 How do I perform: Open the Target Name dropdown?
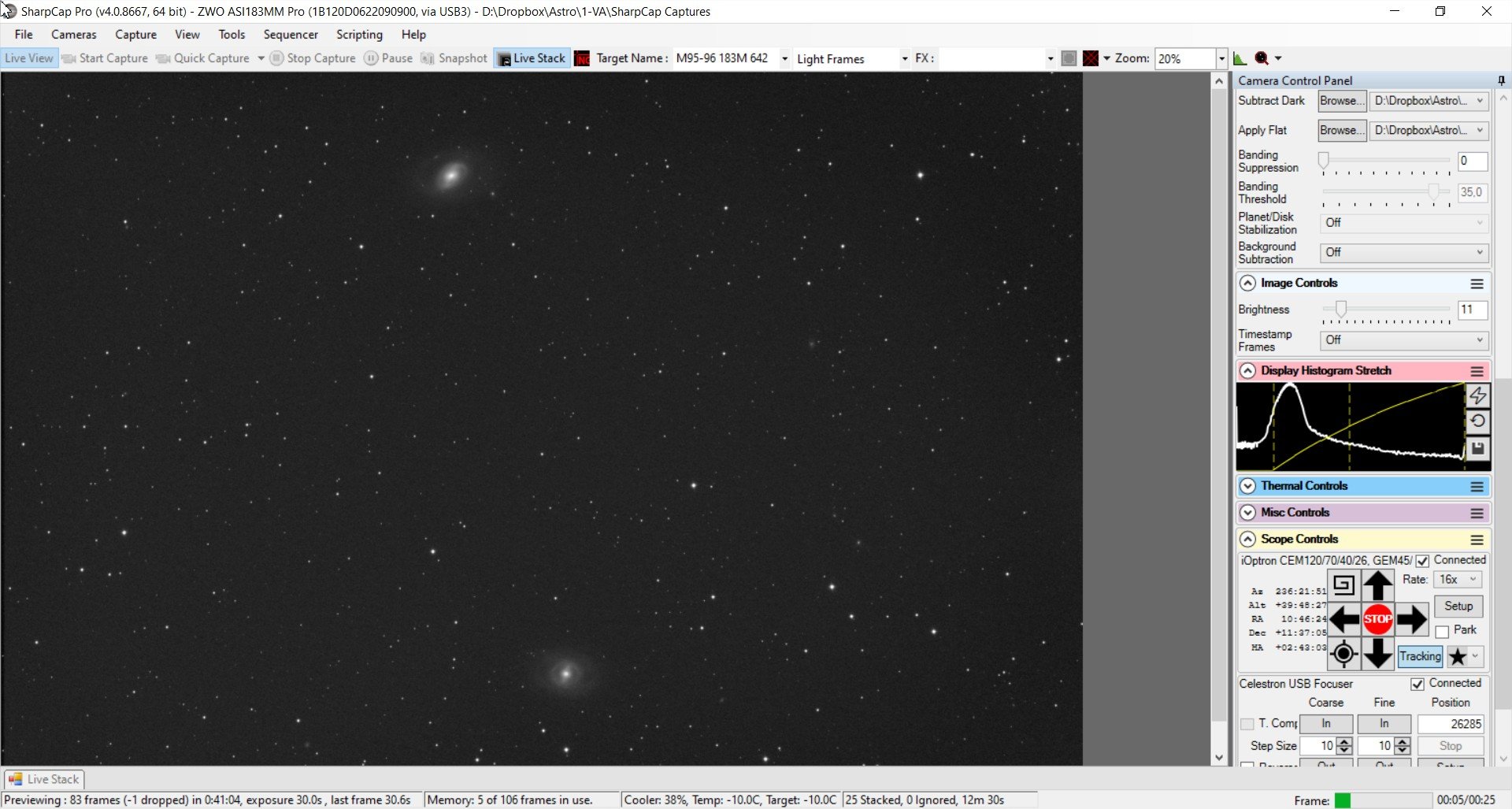784,59
